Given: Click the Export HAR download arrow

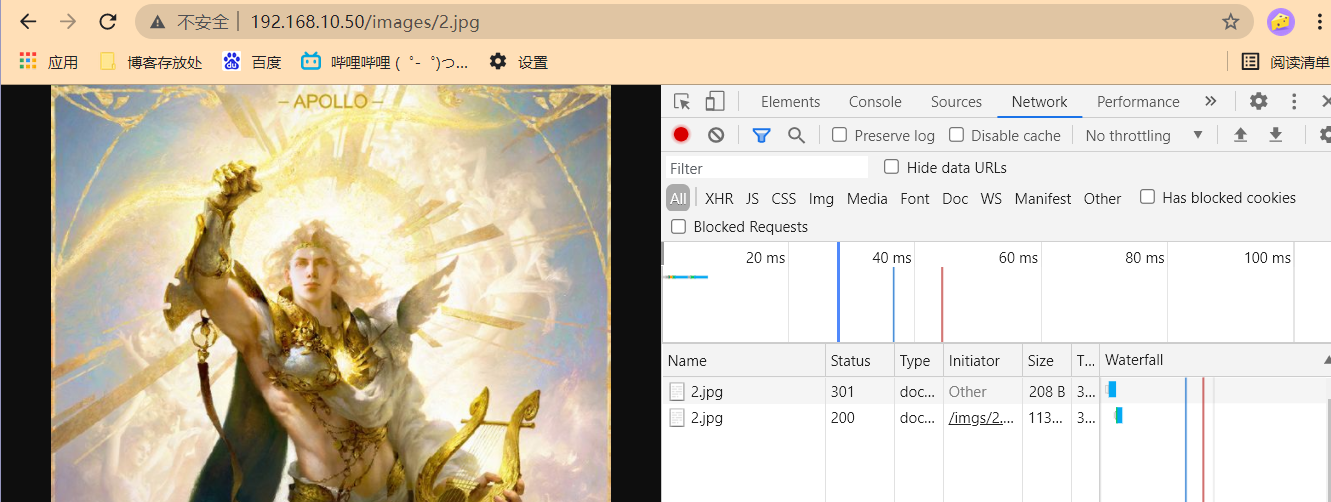Looking at the screenshot, I should pos(1275,135).
